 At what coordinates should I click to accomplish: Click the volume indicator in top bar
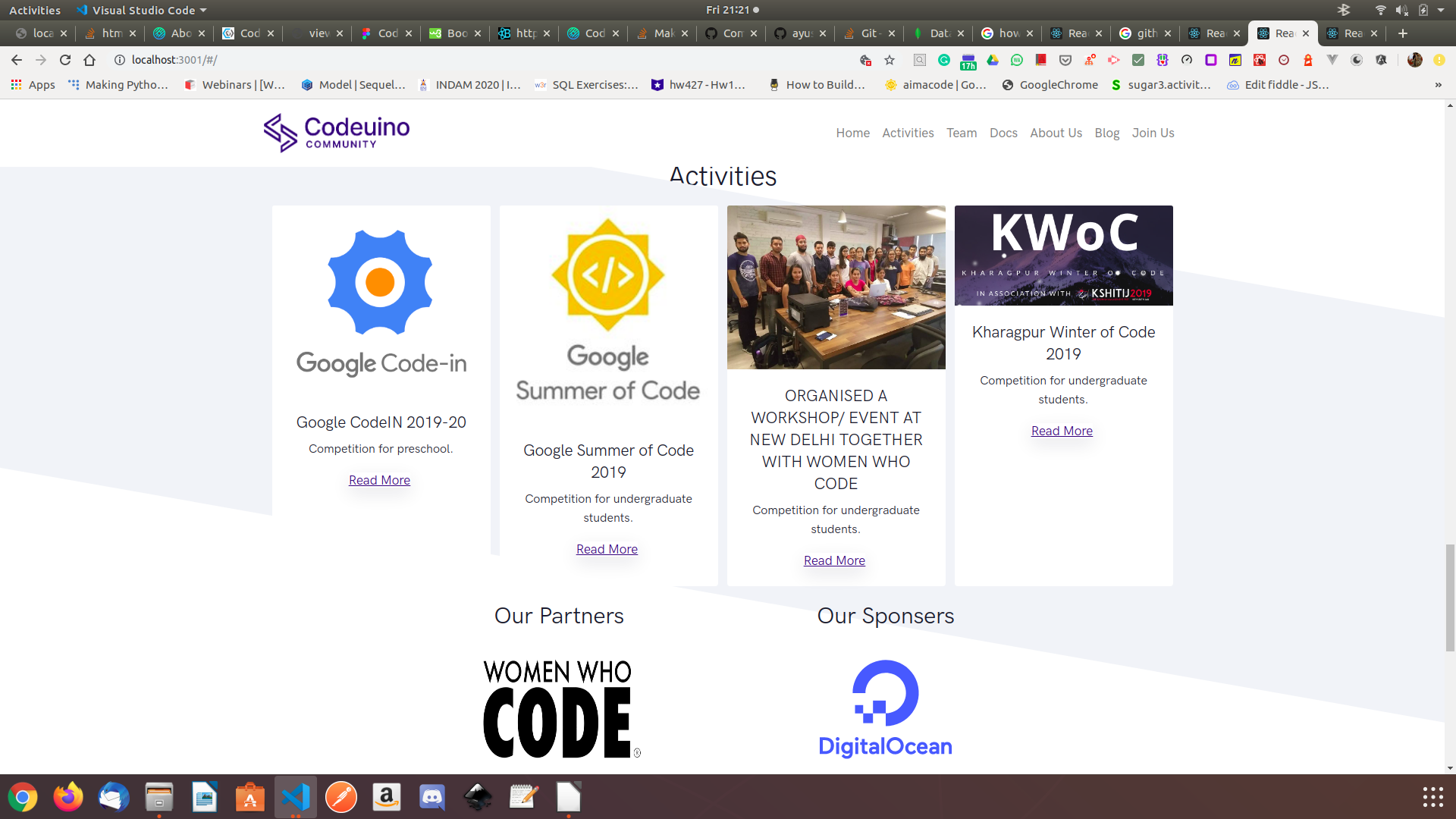click(1401, 10)
